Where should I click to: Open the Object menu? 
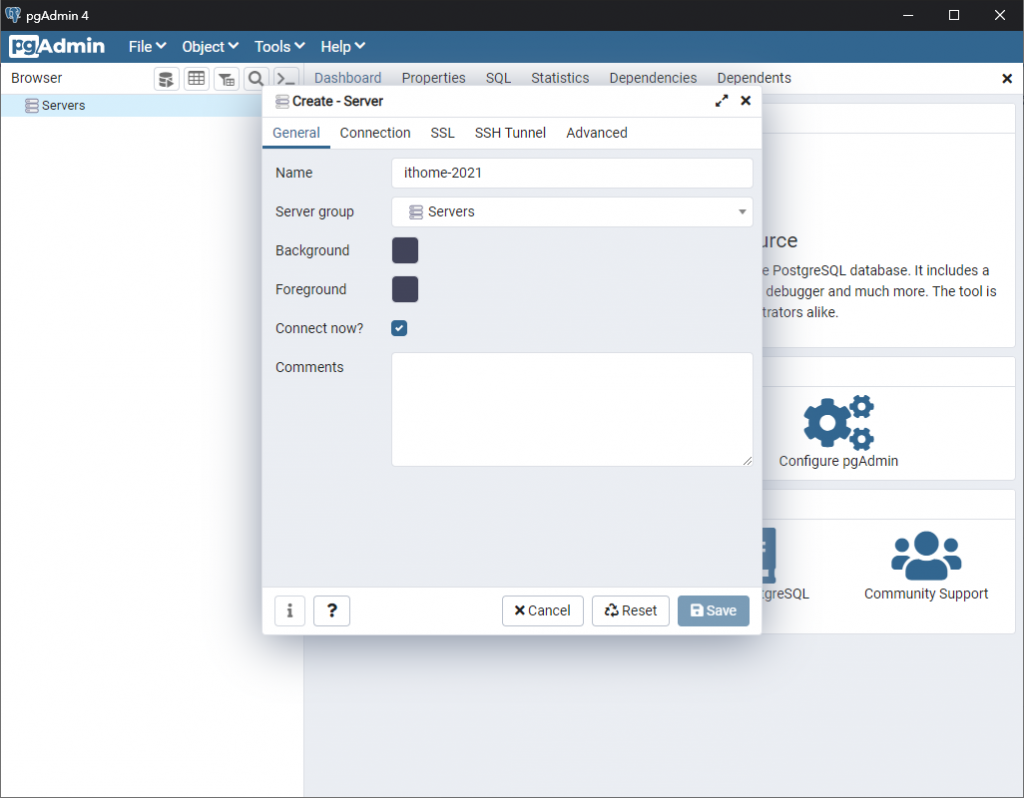pyautogui.click(x=210, y=46)
